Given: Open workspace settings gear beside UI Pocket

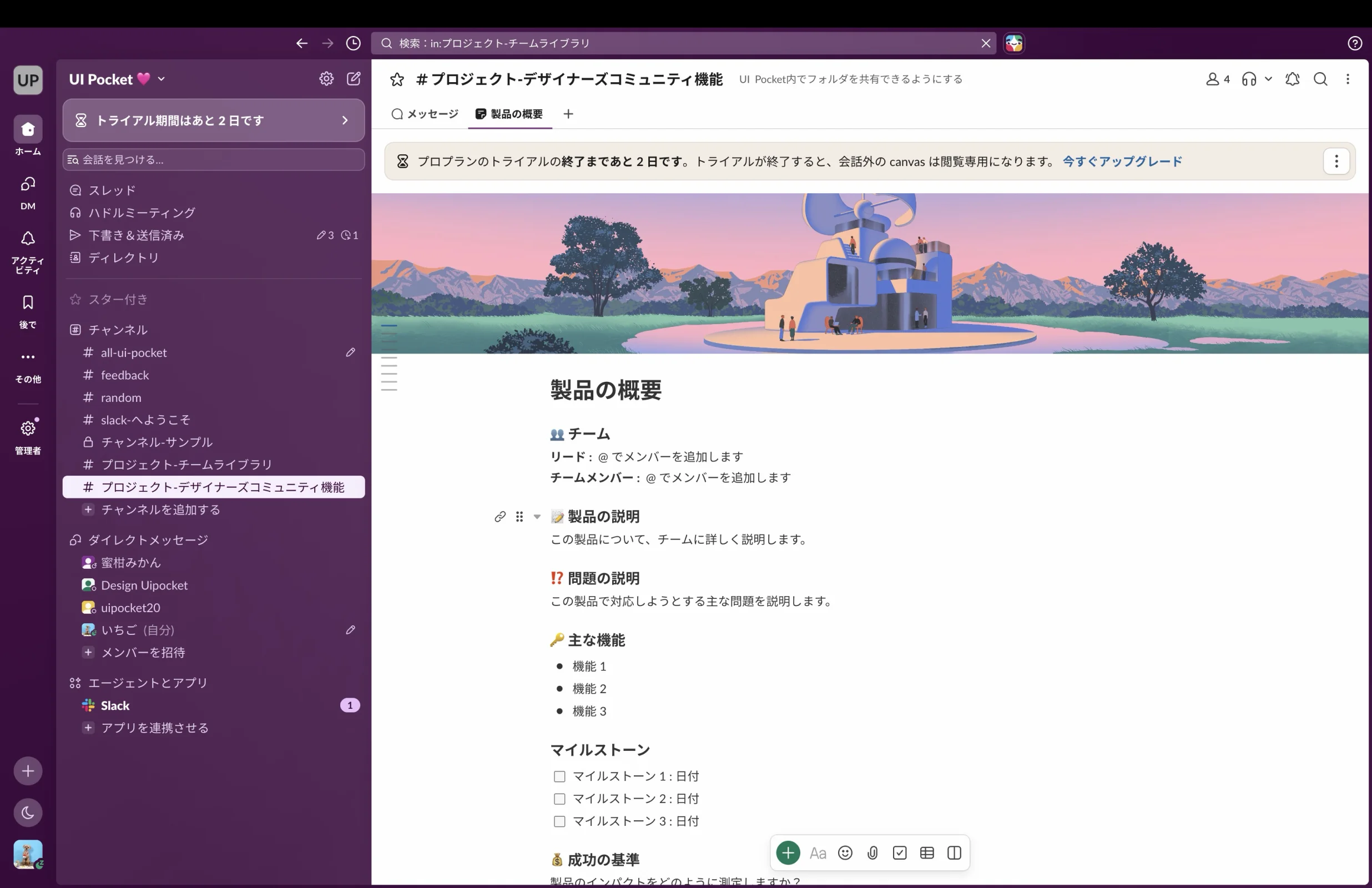Looking at the screenshot, I should click(x=326, y=79).
